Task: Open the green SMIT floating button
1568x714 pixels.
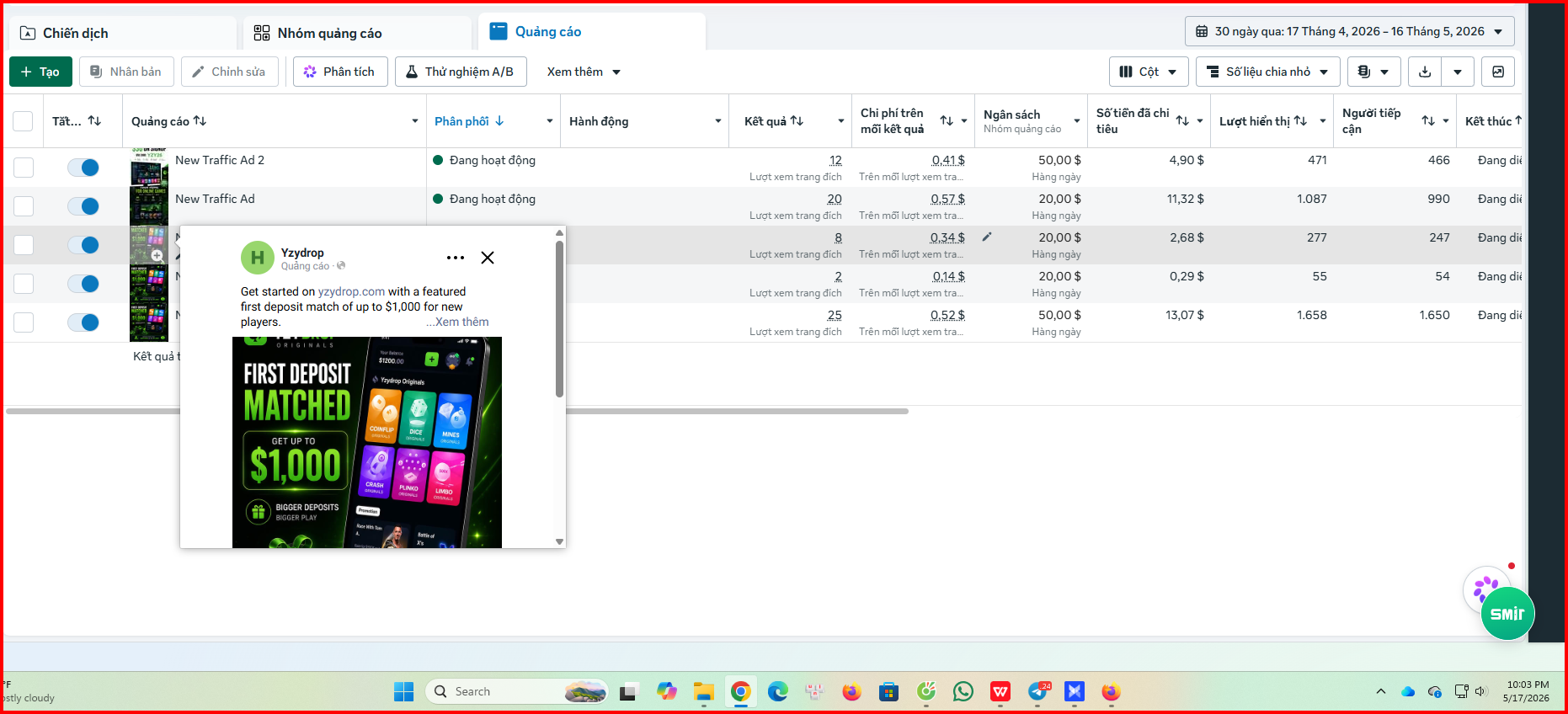Action: coord(1507,614)
